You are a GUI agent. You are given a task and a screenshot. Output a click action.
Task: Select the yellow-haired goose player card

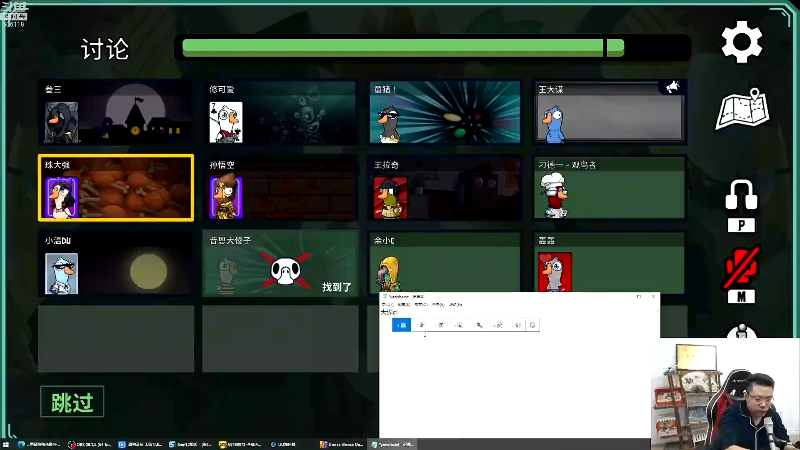(445, 262)
